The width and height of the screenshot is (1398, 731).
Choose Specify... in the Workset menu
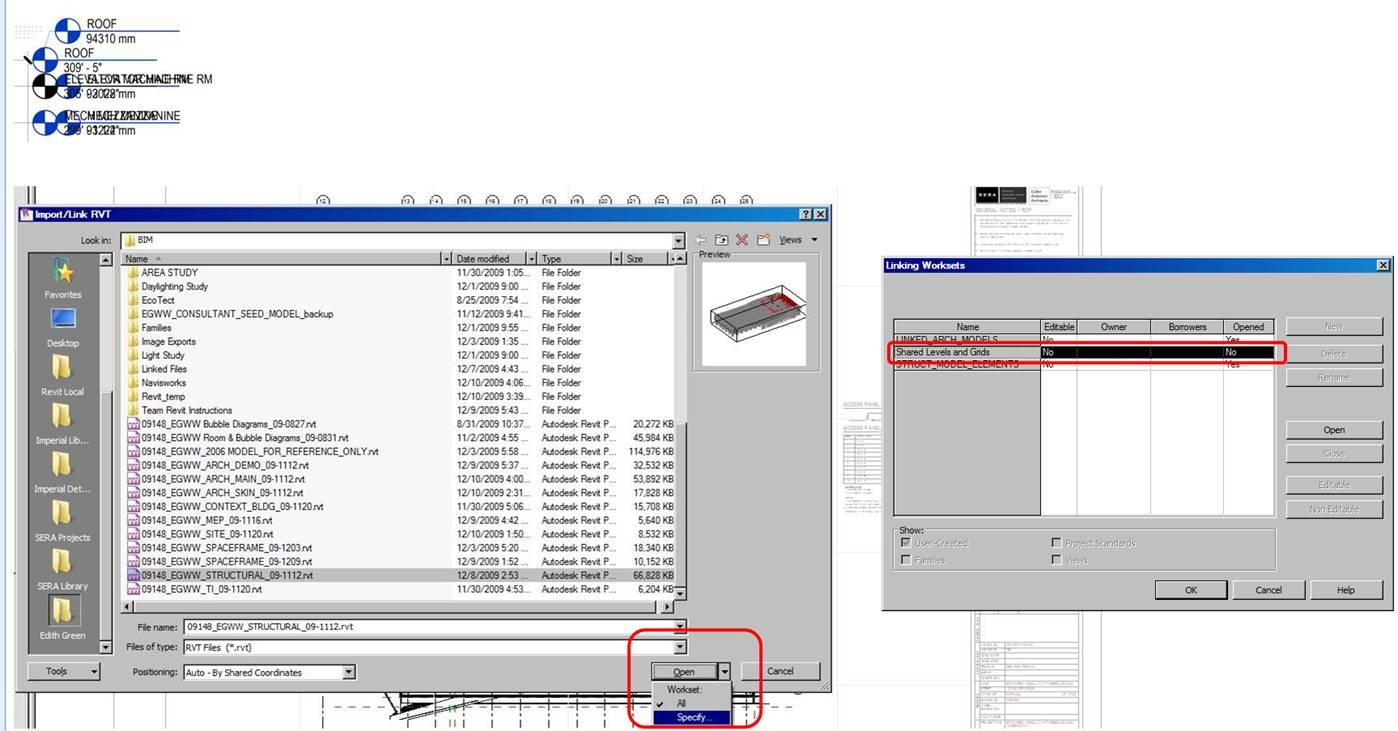691,717
